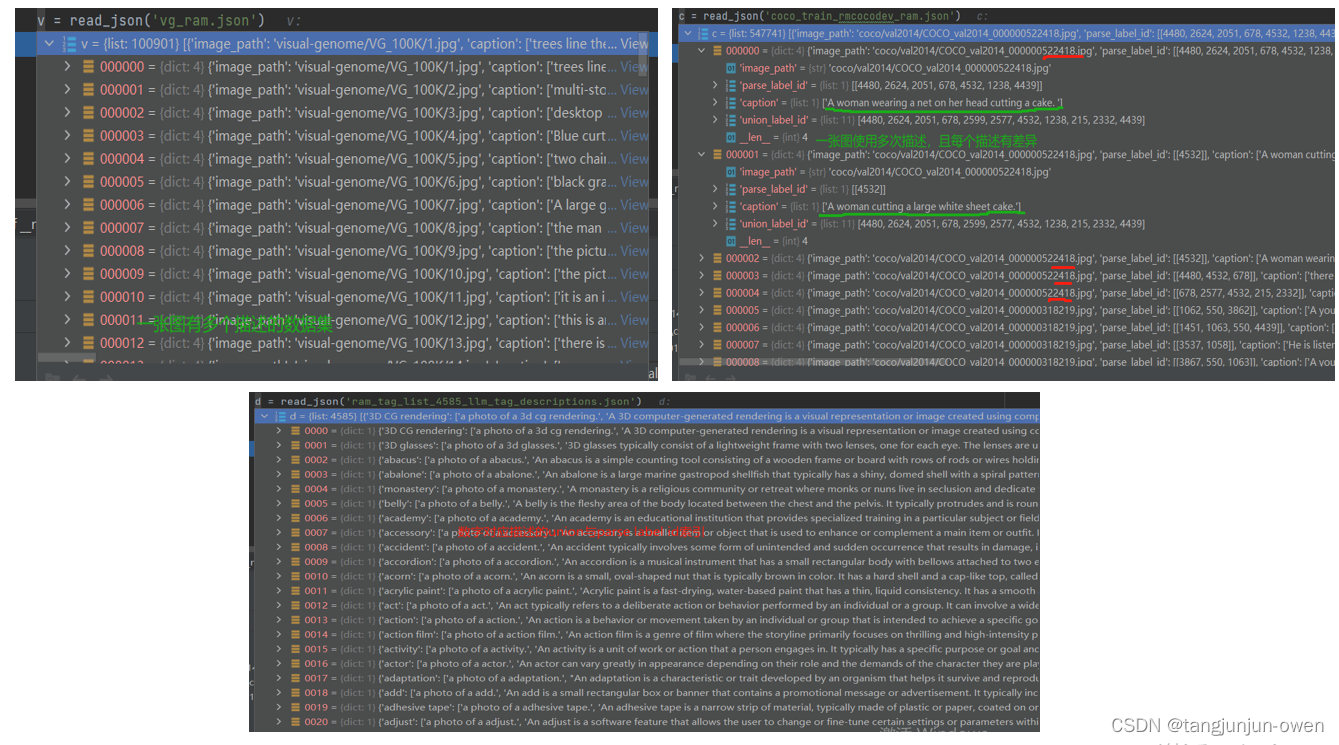Expand caption list 'A woman cutting a large white sheet cake'
The height and width of the screenshot is (745, 1339).
[x=715, y=207]
